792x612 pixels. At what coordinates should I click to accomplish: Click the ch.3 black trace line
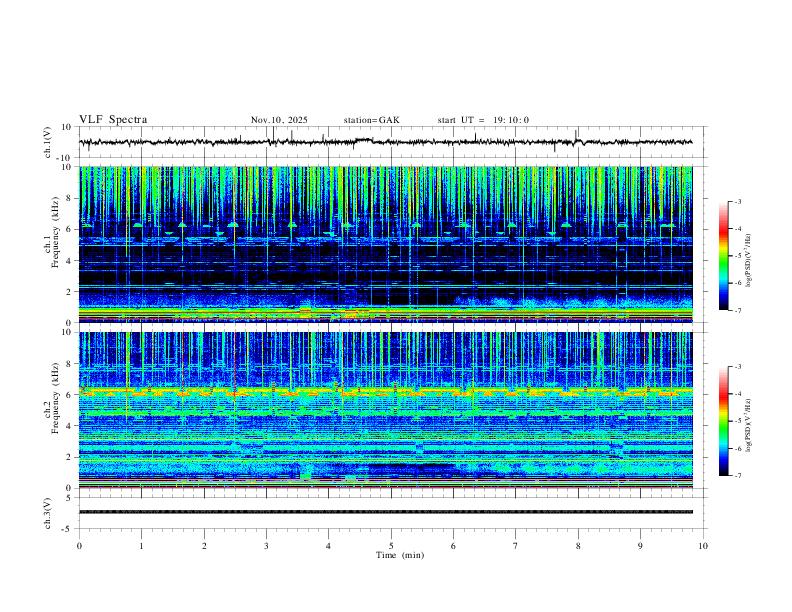click(386, 512)
